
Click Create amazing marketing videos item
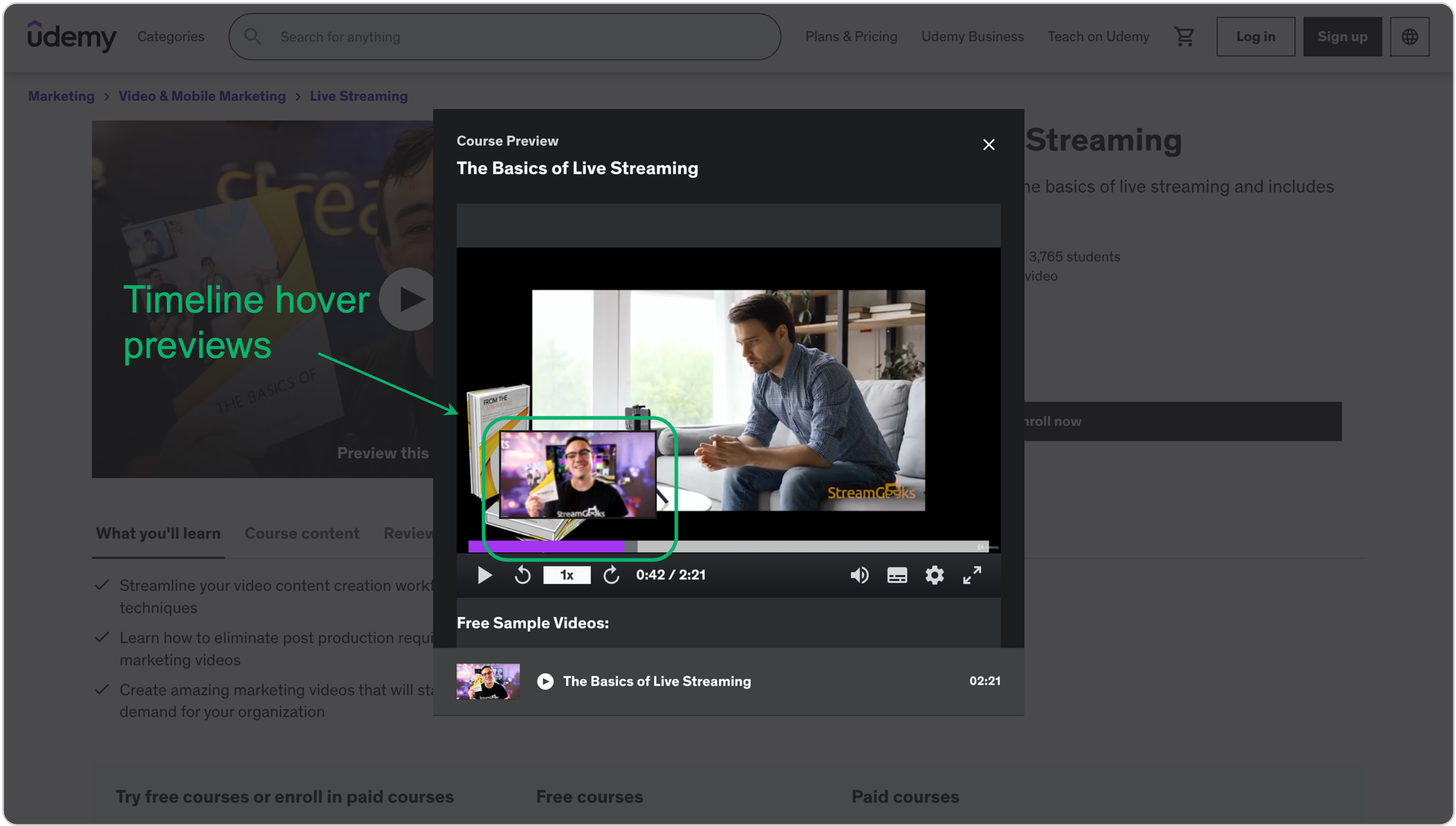276,700
